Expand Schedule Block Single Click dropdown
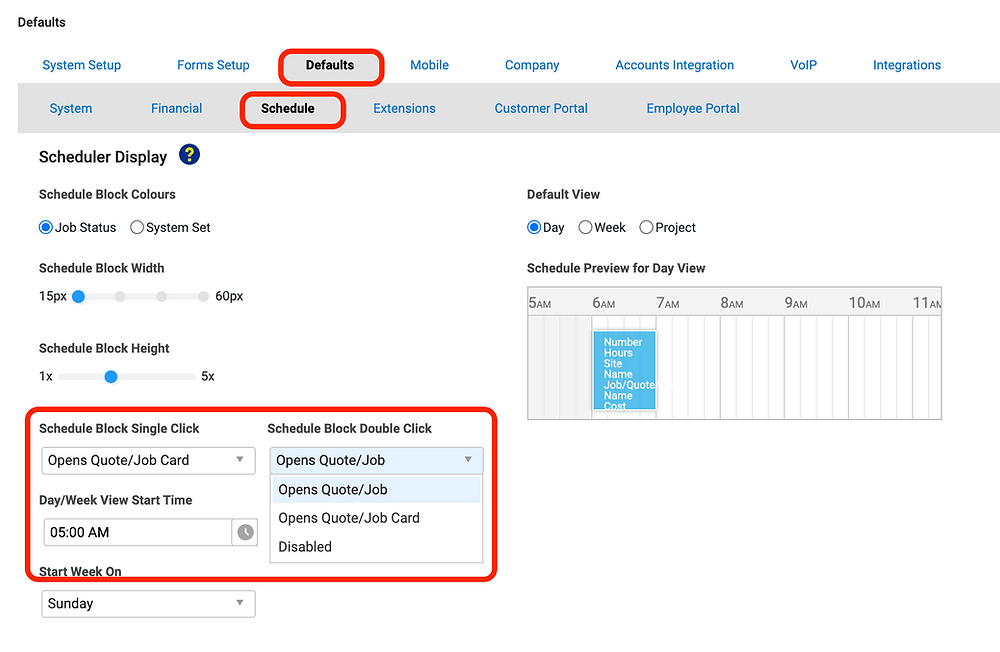The height and width of the screenshot is (652, 1000). (148, 461)
